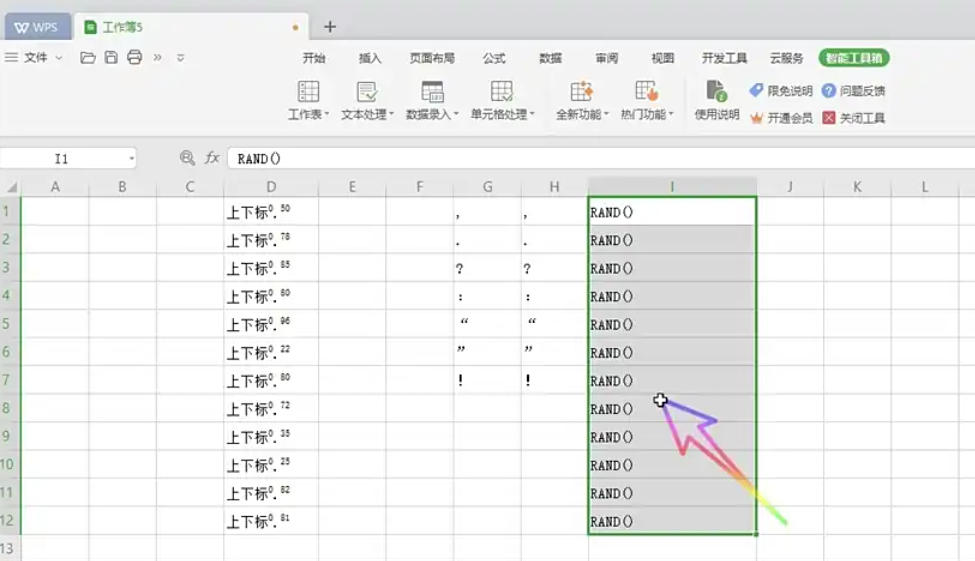Click cell G3 containing question mark
Image resolution: width=975 pixels, height=561 pixels.
(488, 268)
